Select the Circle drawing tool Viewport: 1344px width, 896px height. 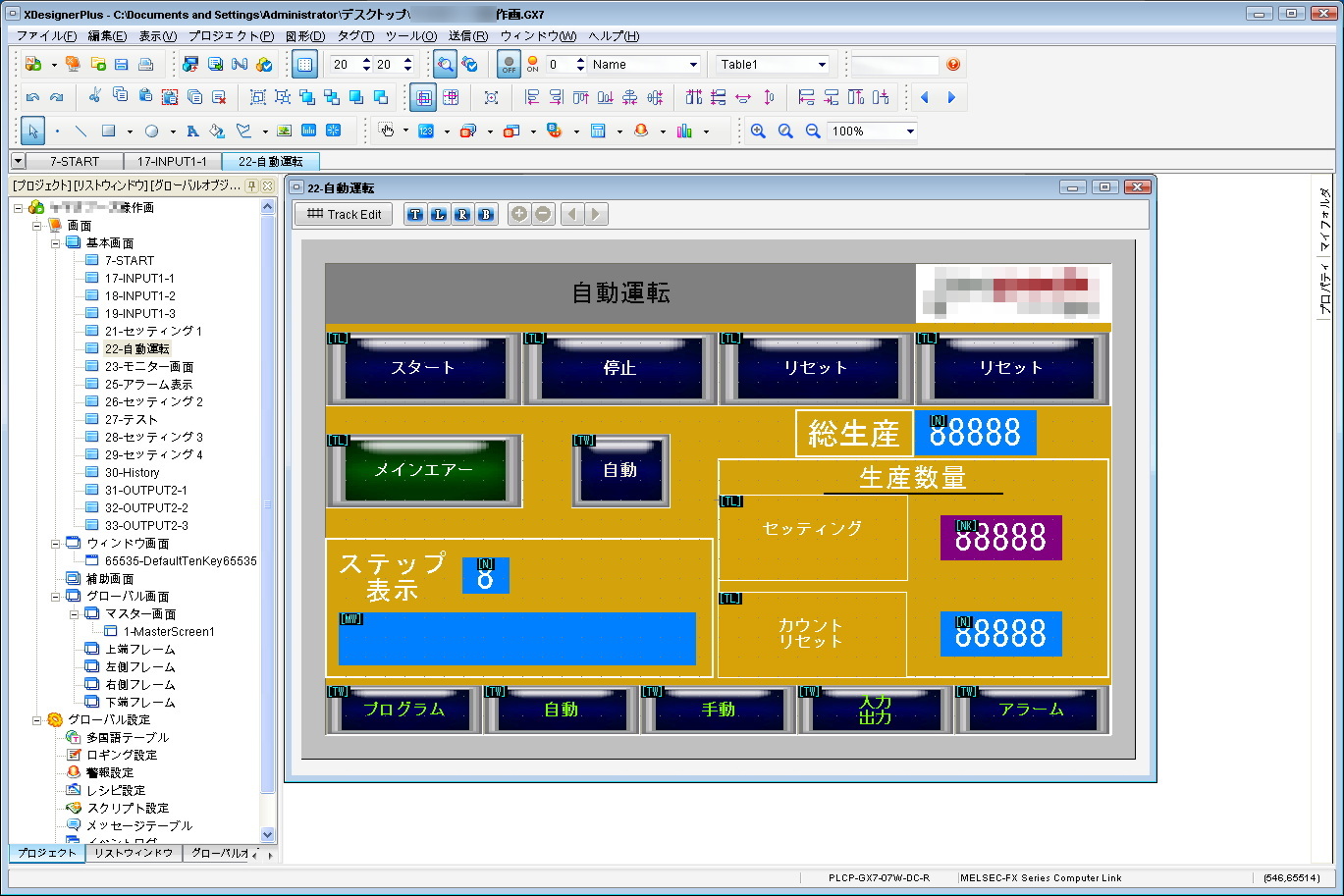point(151,131)
